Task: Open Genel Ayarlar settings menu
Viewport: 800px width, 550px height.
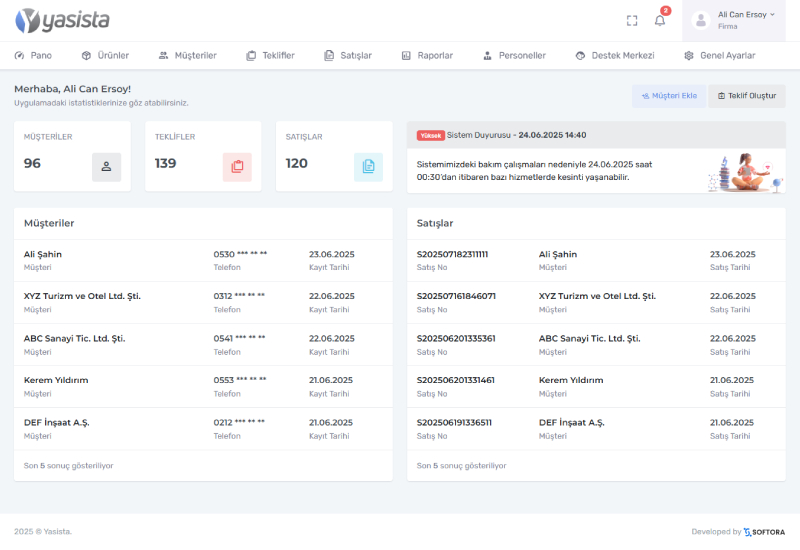Action: coord(719,56)
